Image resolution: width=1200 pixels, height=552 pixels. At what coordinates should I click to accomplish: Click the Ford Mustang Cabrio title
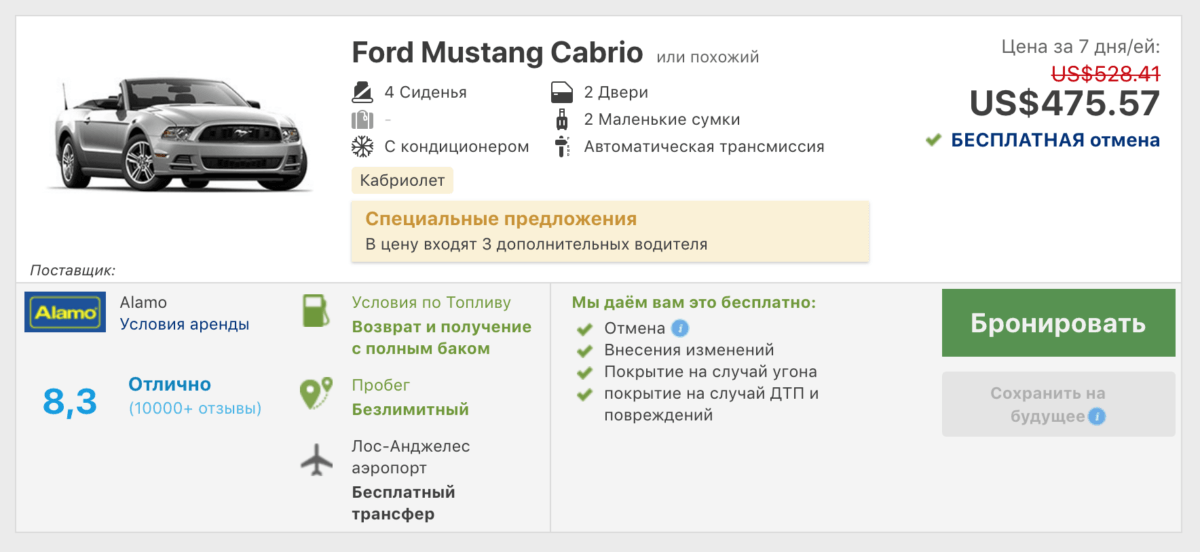coord(497,52)
